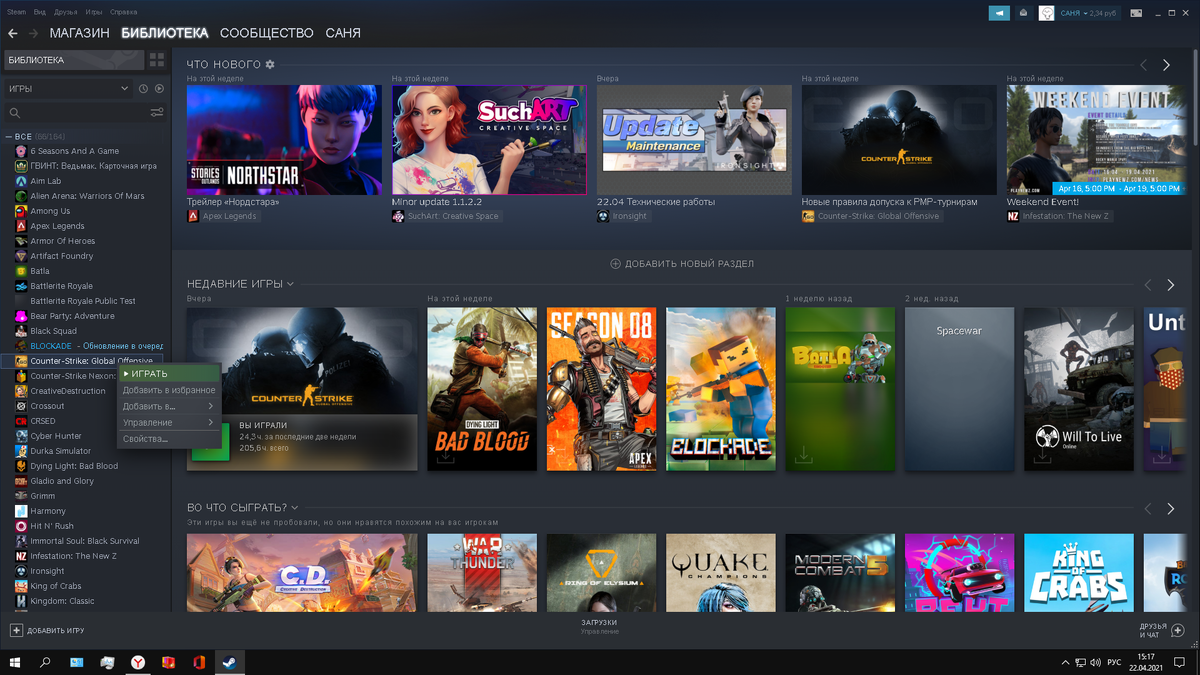The height and width of the screenshot is (675, 1200).
Task: Go to СООБЩЕСТВО tab
Action: (x=267, y=33)
